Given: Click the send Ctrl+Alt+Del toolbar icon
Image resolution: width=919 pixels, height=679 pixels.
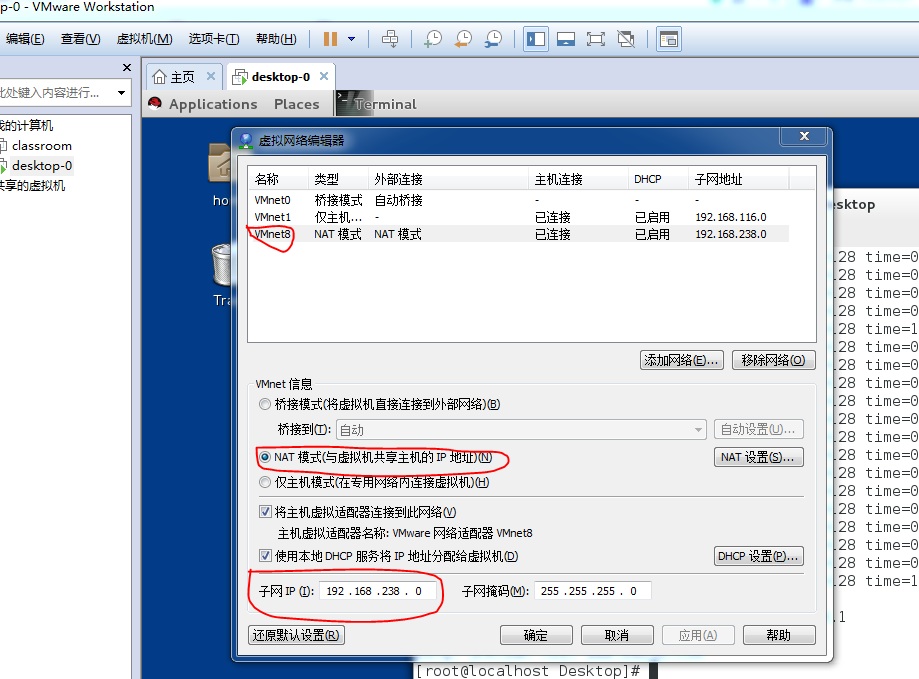Looking at the screenshot, I should coord(390,39).
